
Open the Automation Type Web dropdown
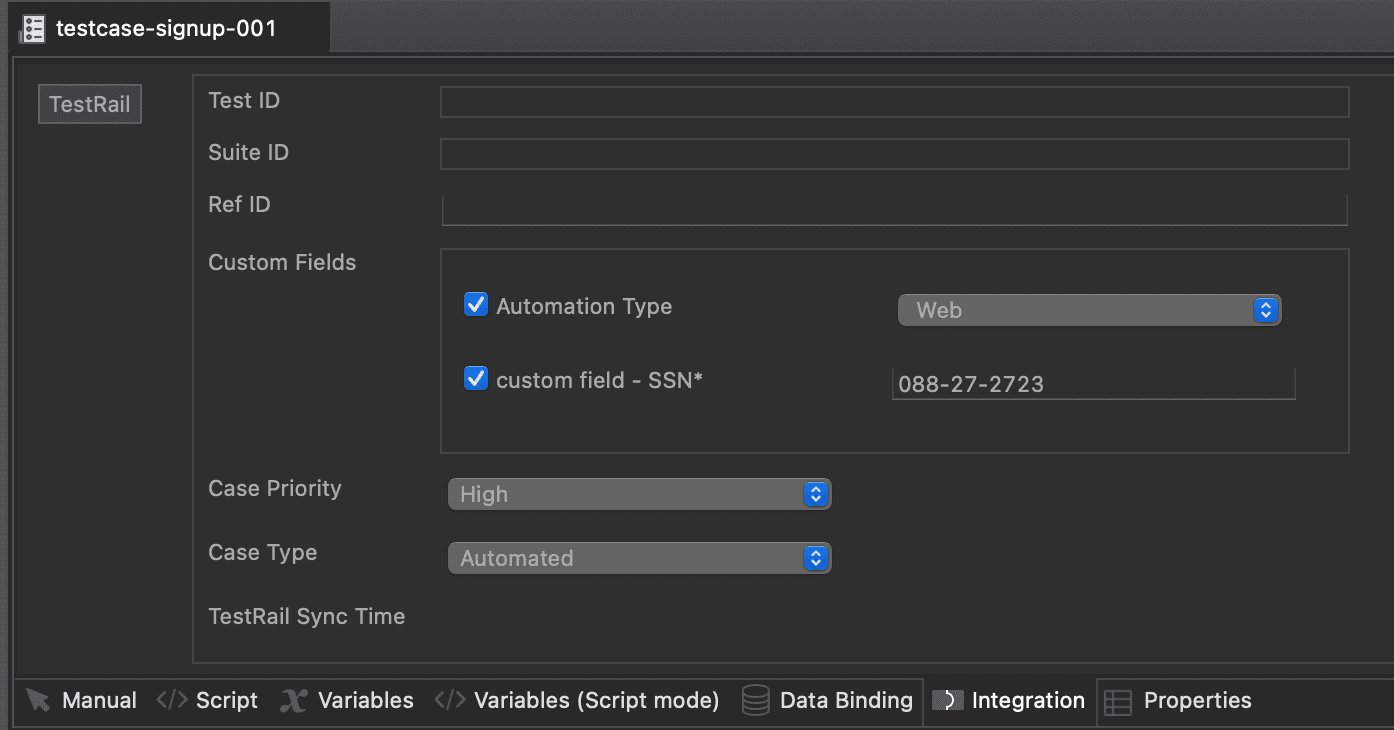(1089, 310)
